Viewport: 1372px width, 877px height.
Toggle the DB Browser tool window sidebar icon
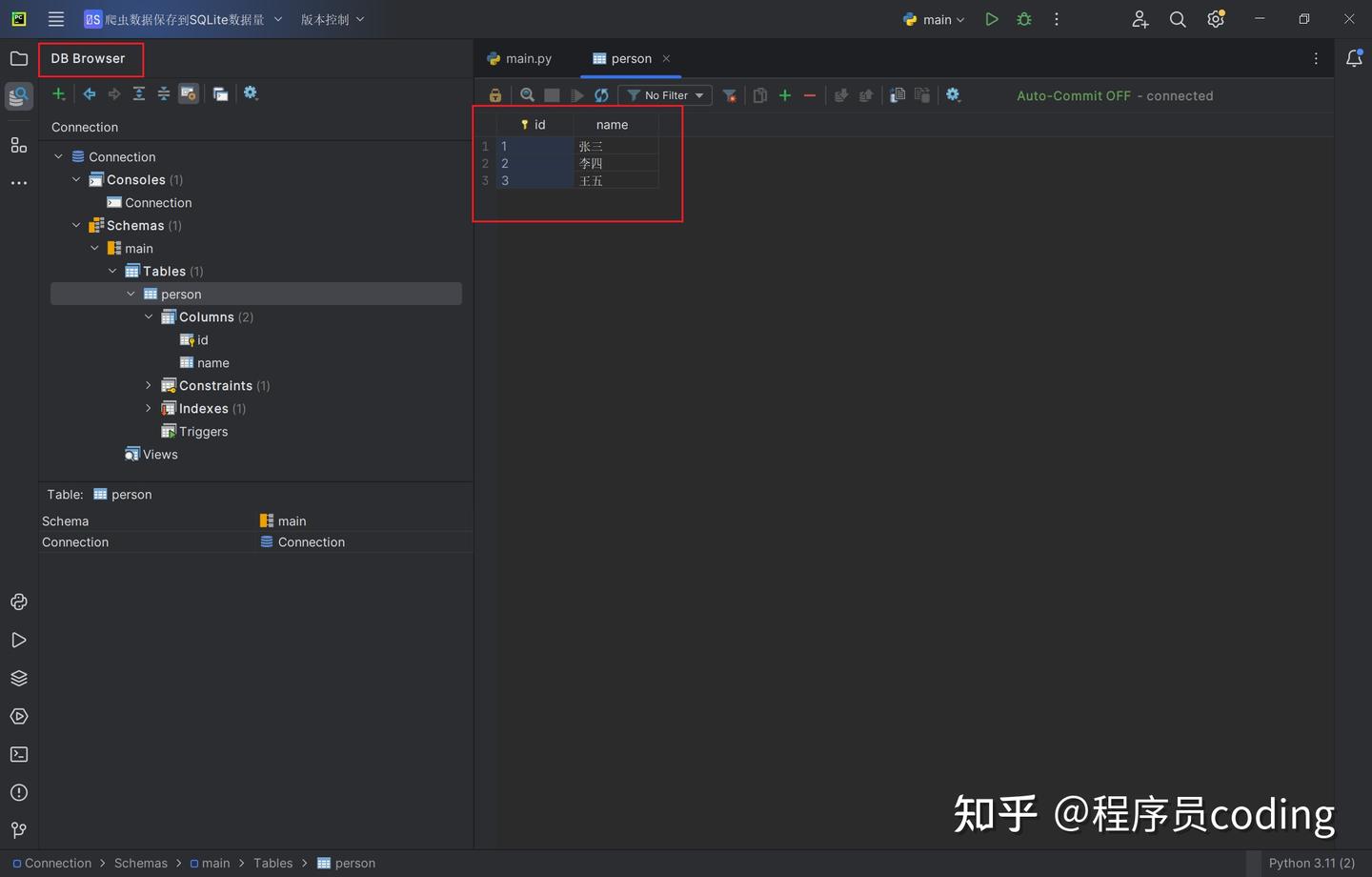[19, 96]
